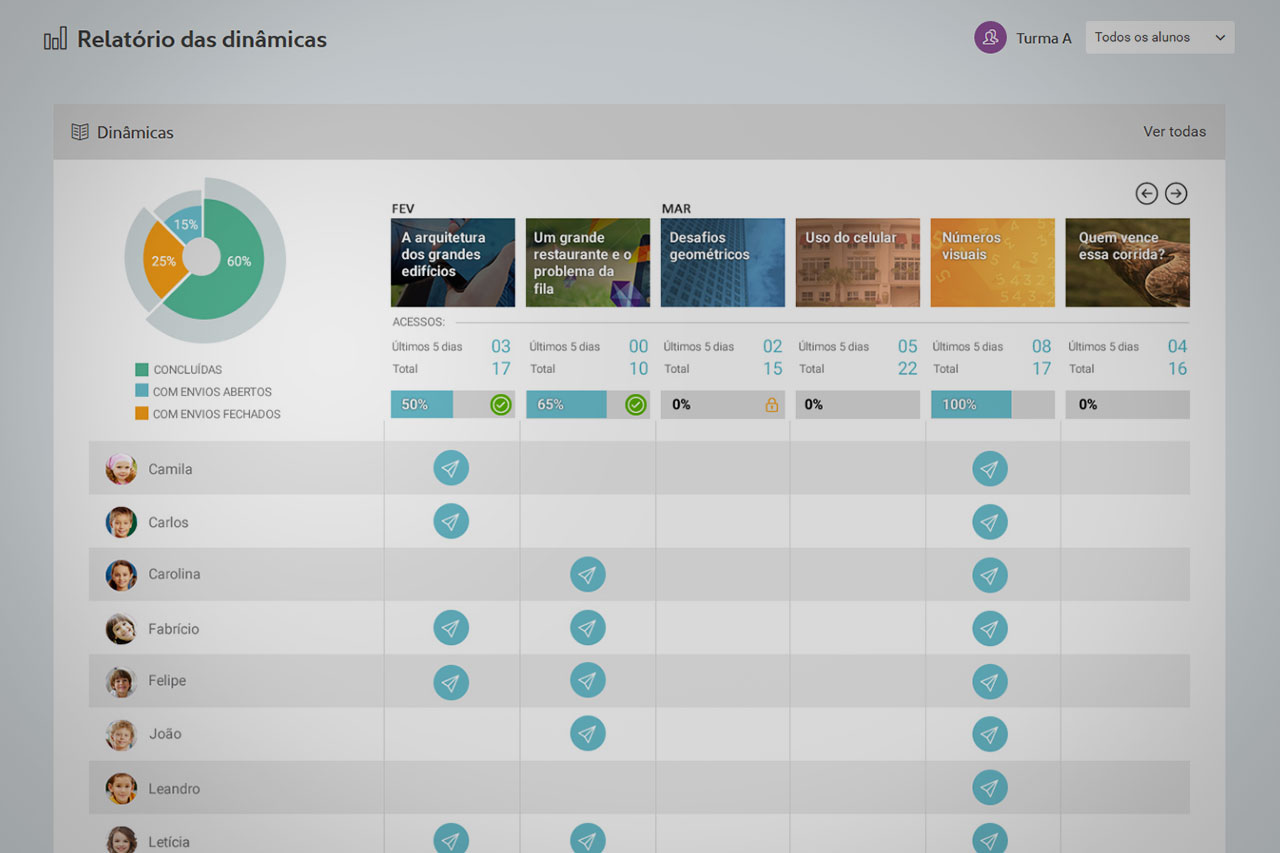
Task: Click João's avatar picture
Action: tap(121, 735)
